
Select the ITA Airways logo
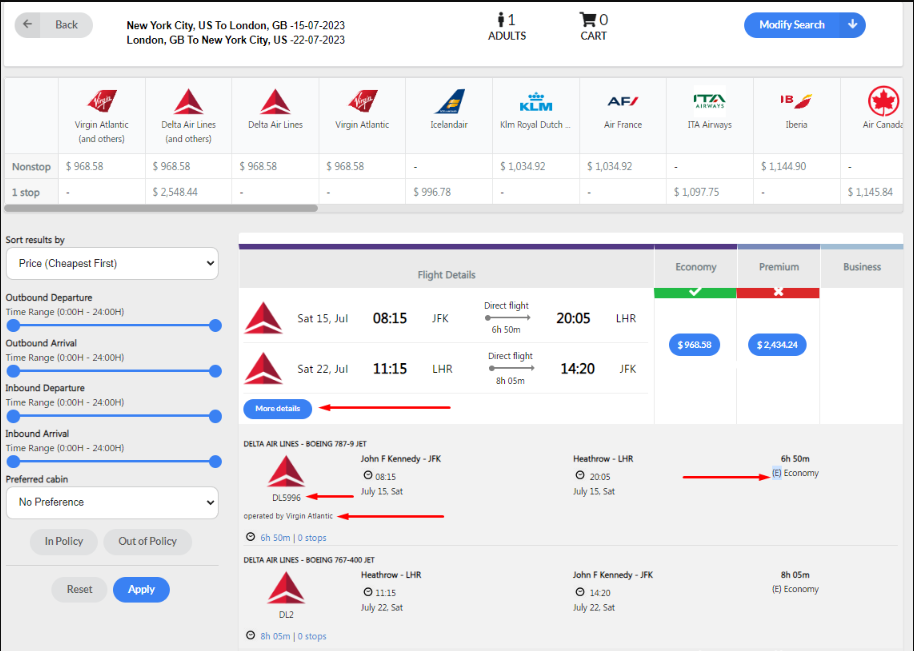coord(709,101)
